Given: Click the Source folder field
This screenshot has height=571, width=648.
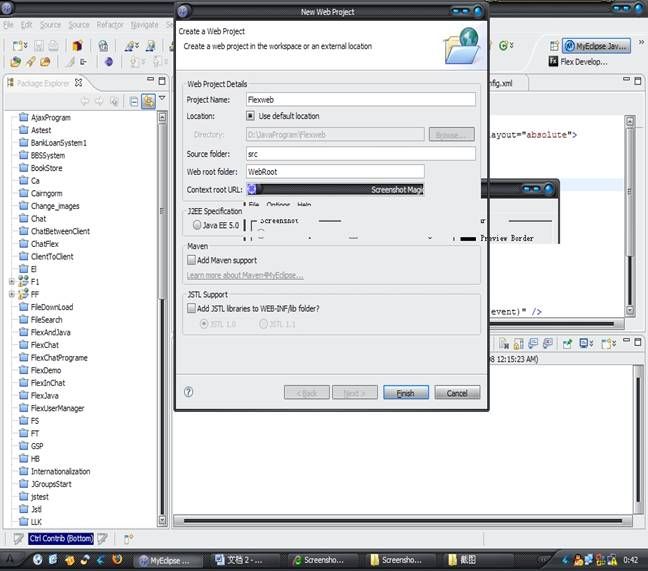Looking at the screenshot, I should (x=361, y=154).
